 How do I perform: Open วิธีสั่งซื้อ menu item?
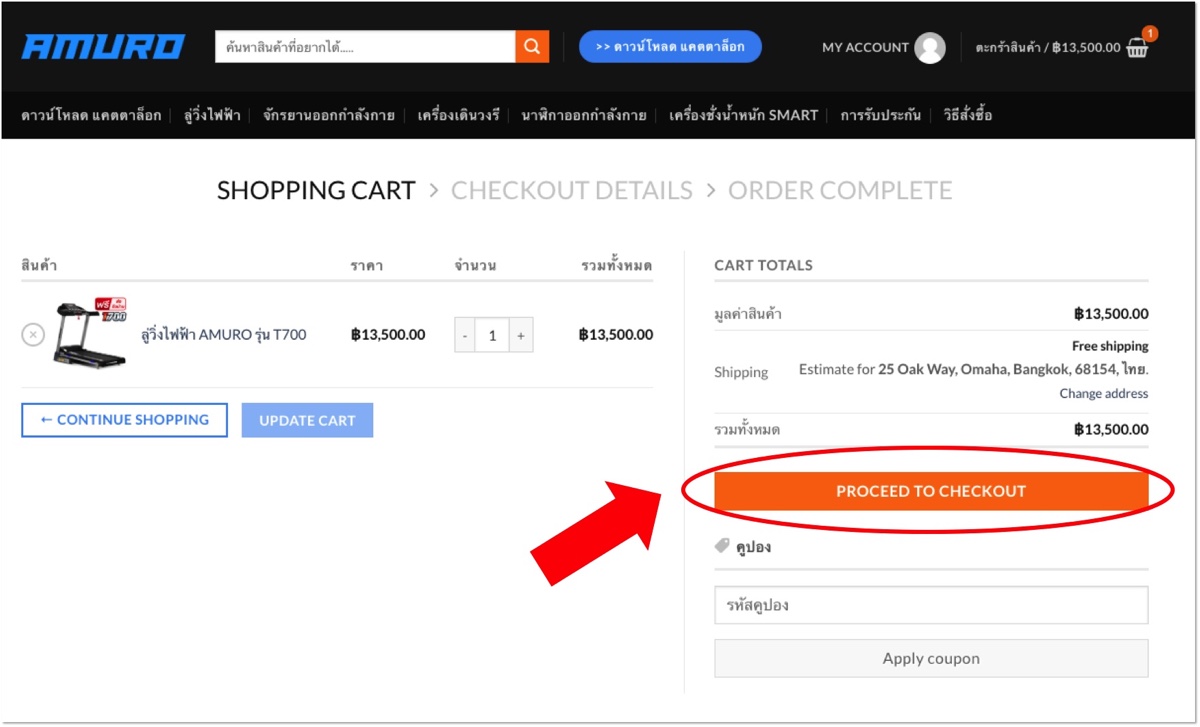[968, 115]
